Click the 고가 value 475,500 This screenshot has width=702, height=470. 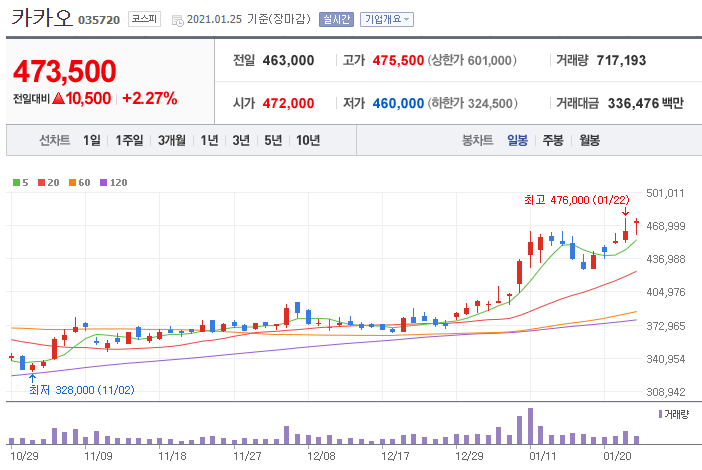pyautogui.click(x=398, y=60)
